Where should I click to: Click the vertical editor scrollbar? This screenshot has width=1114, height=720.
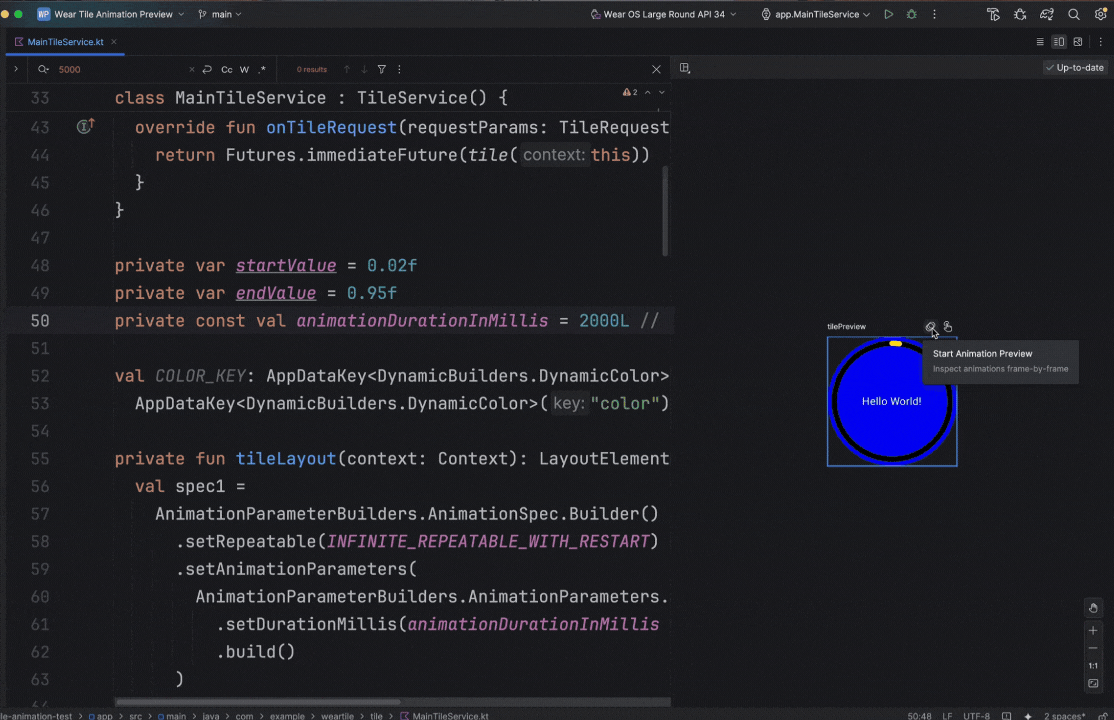pos(665,210)
